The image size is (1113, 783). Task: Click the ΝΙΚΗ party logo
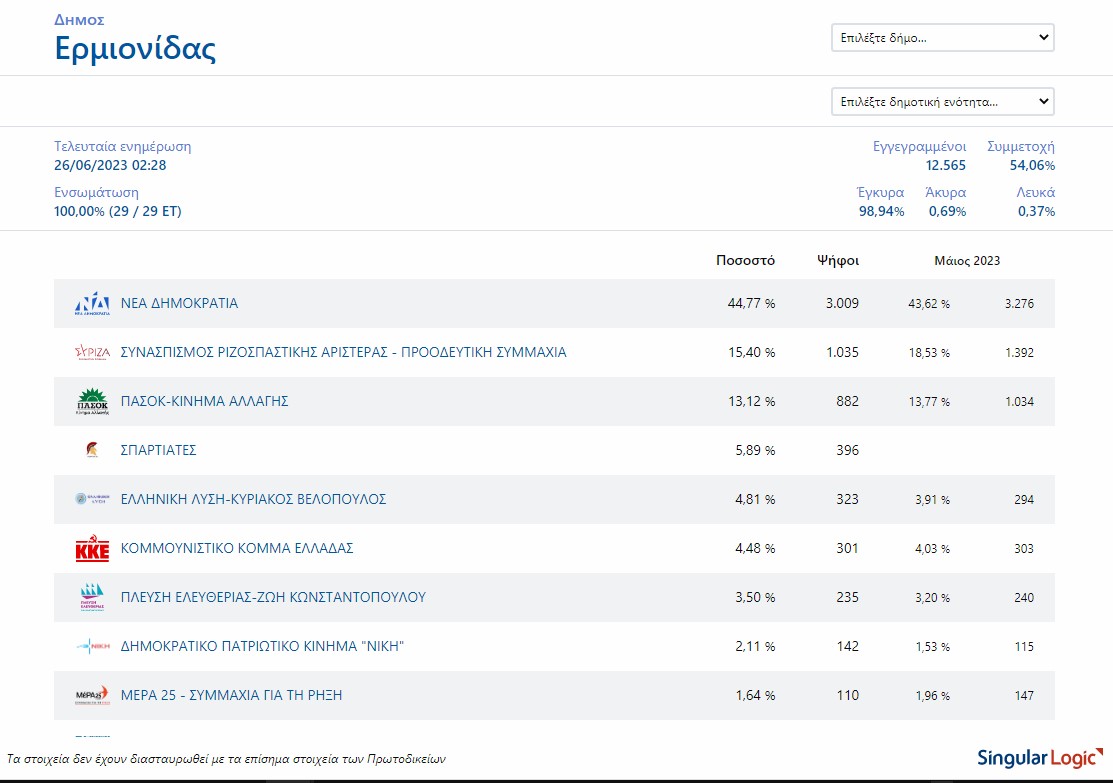point(92,647)
